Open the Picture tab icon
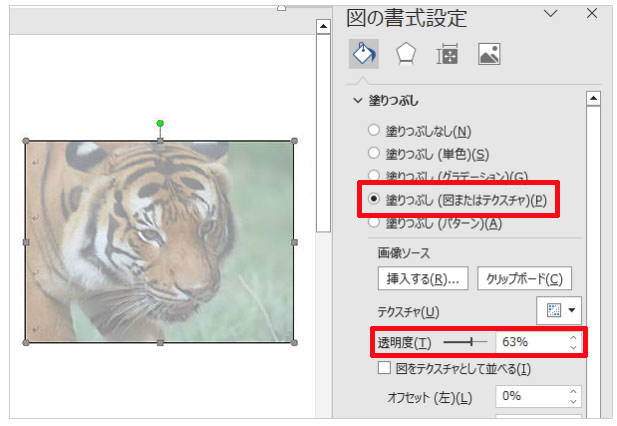 (x=489, y=54)
